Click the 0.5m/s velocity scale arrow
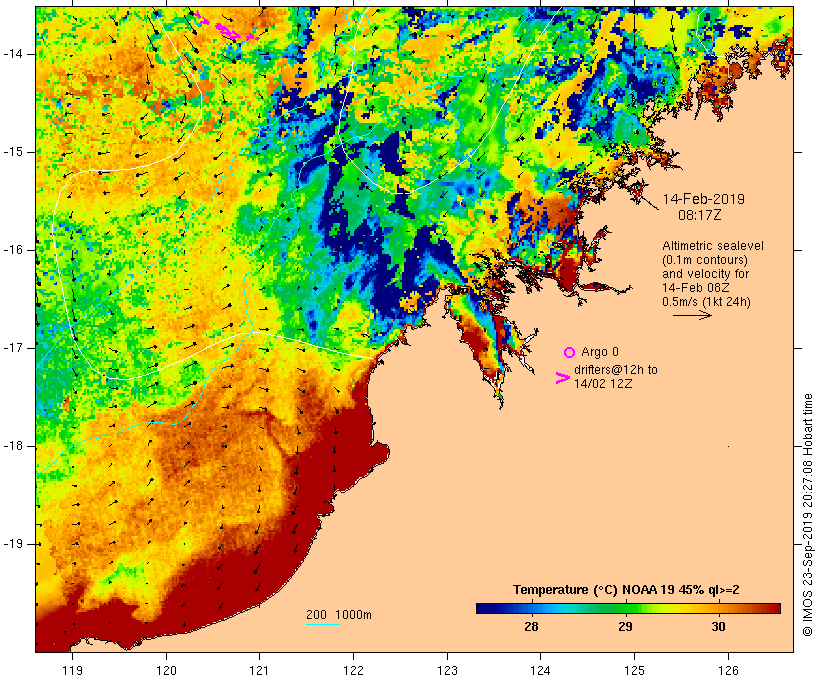 (692, 315)
